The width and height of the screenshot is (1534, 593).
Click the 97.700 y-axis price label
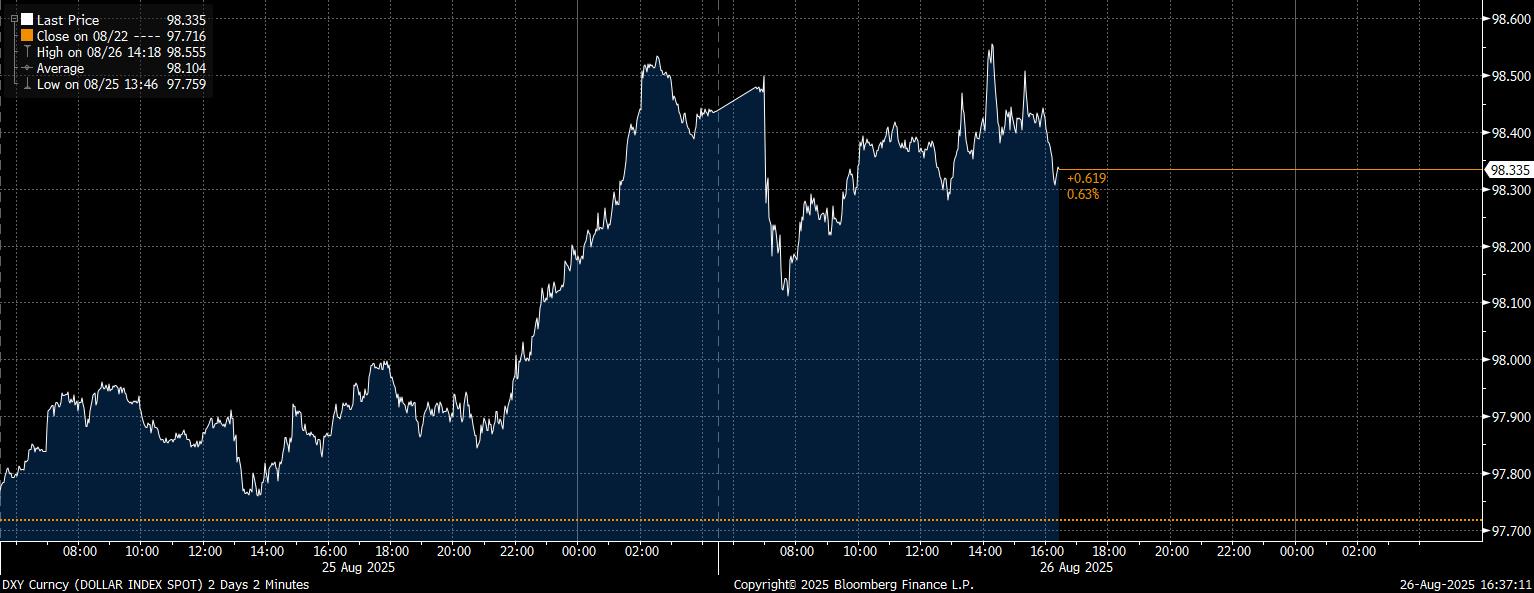coord(1510,531)
